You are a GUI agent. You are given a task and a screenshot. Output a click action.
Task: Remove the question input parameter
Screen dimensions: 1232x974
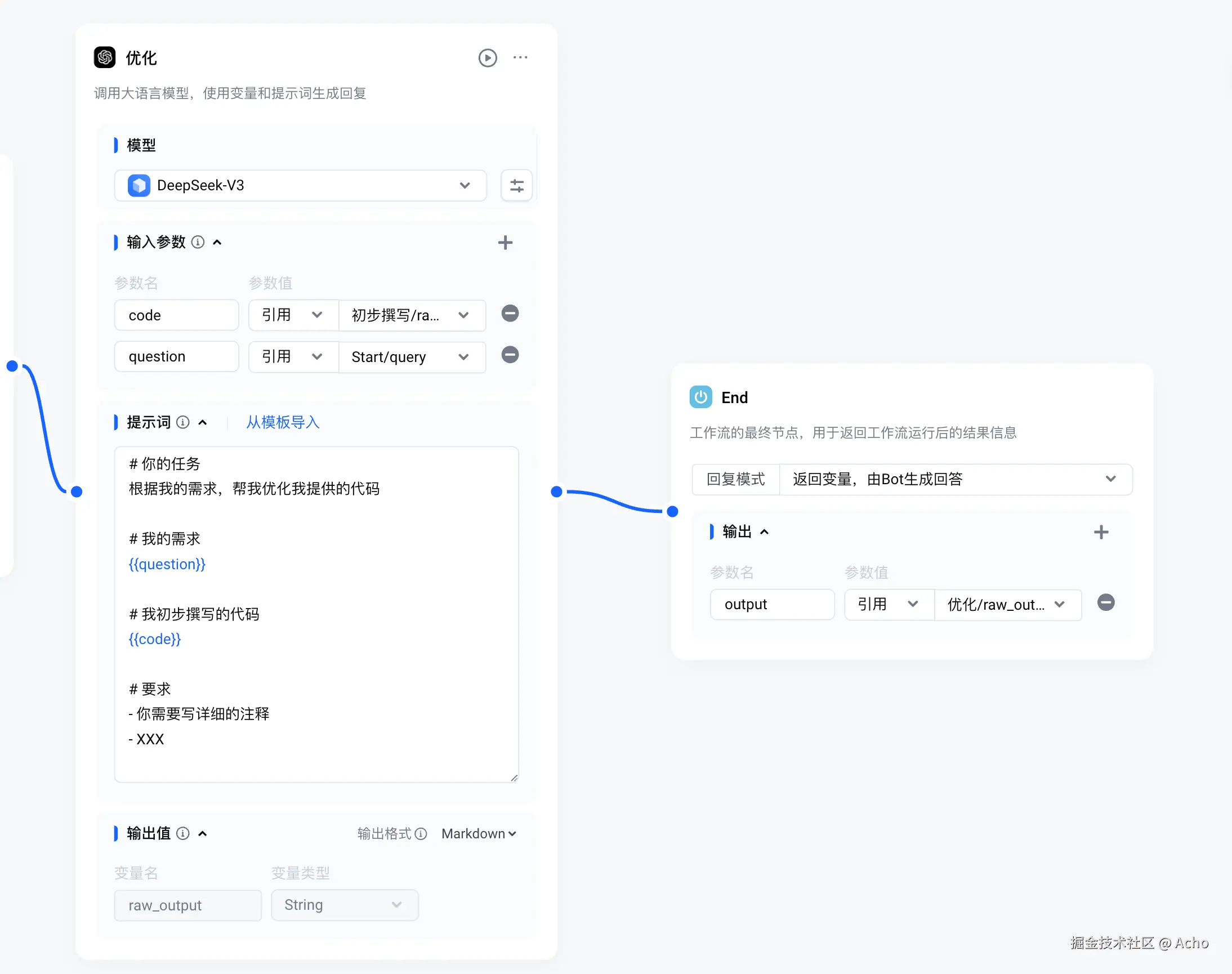point(510,355)
